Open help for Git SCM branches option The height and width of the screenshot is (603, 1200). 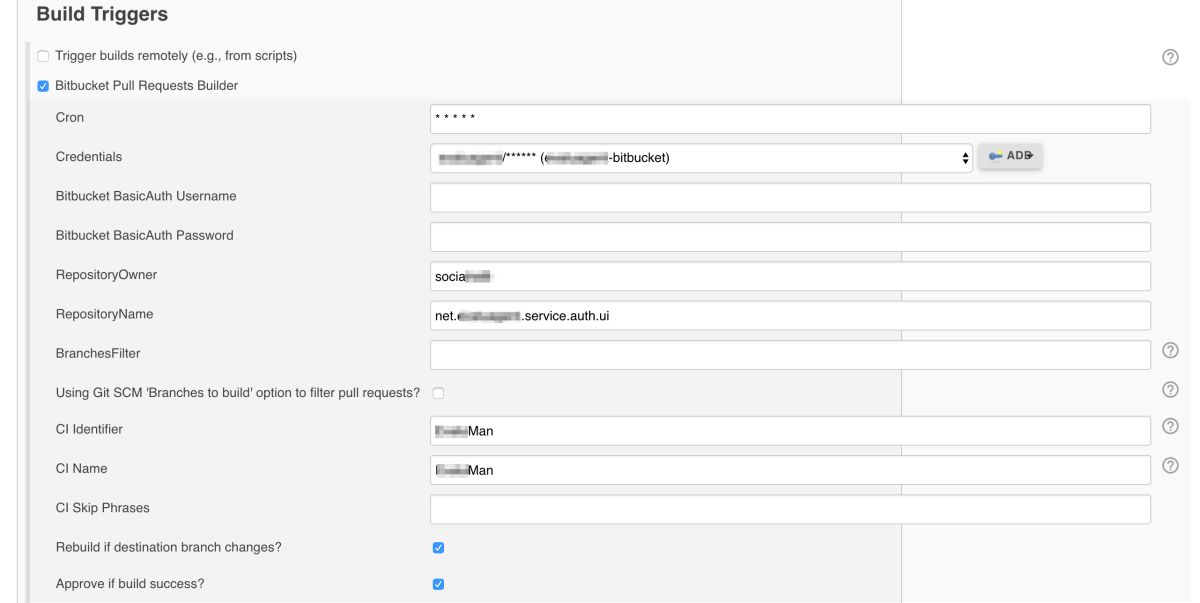point(1170,389)
